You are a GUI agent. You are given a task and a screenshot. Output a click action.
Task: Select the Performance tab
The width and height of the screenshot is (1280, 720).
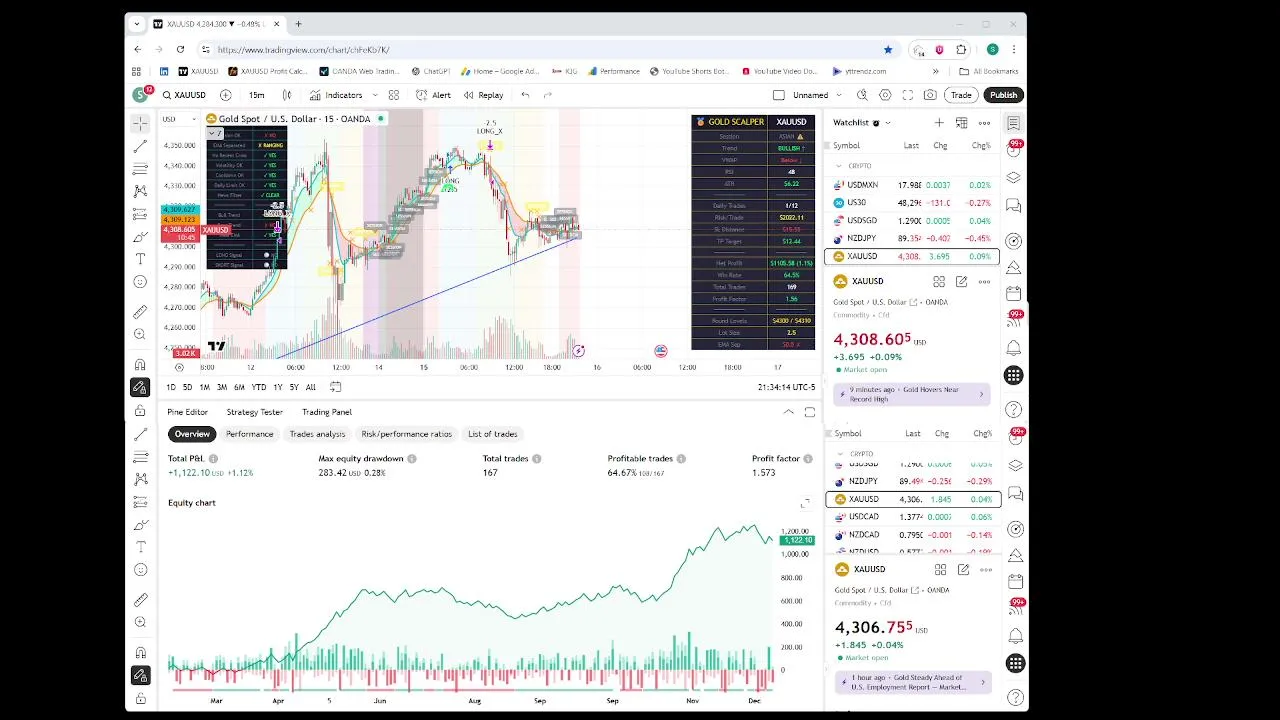tap(249, 434)
